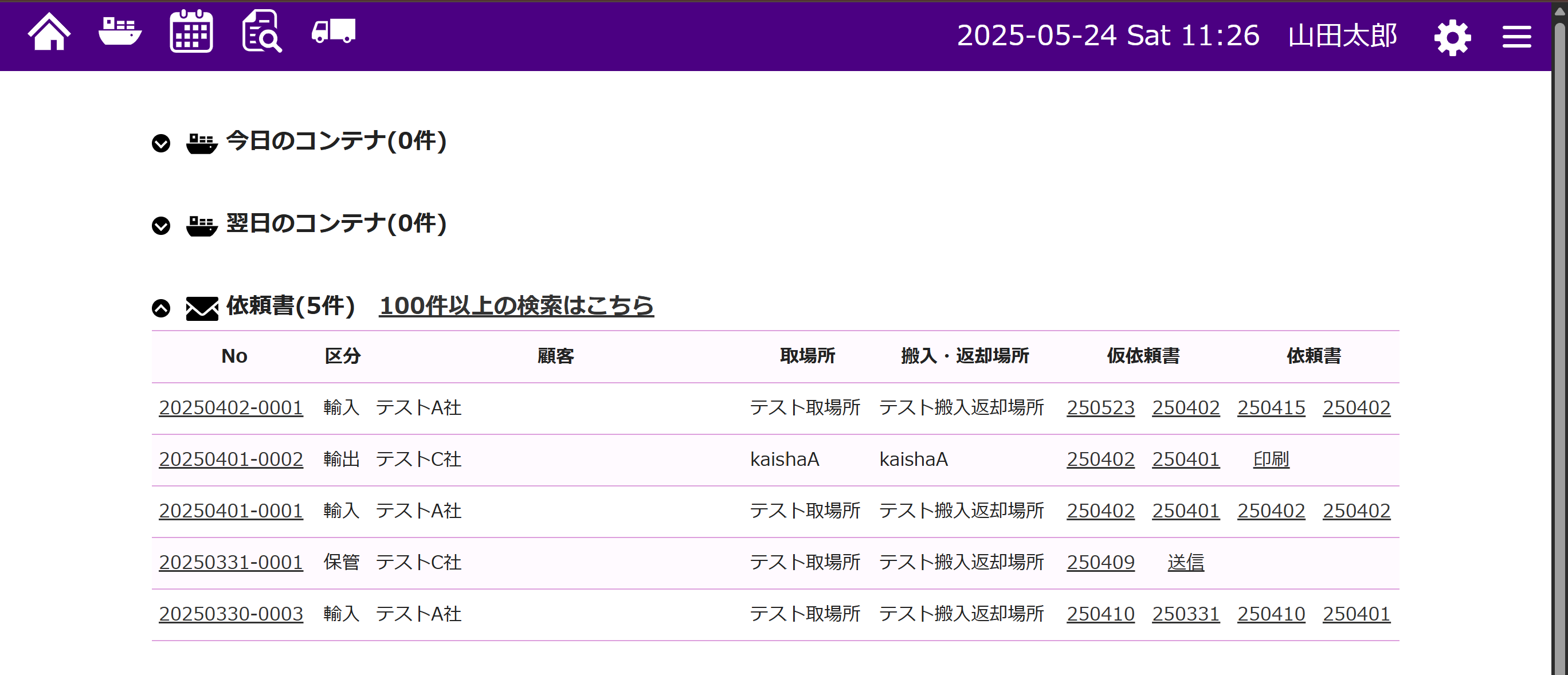Viewport: 1568px width, 675px height.
Task: Open request 20250401-0002
Action: pyautogui.click(x=231, y=459)
